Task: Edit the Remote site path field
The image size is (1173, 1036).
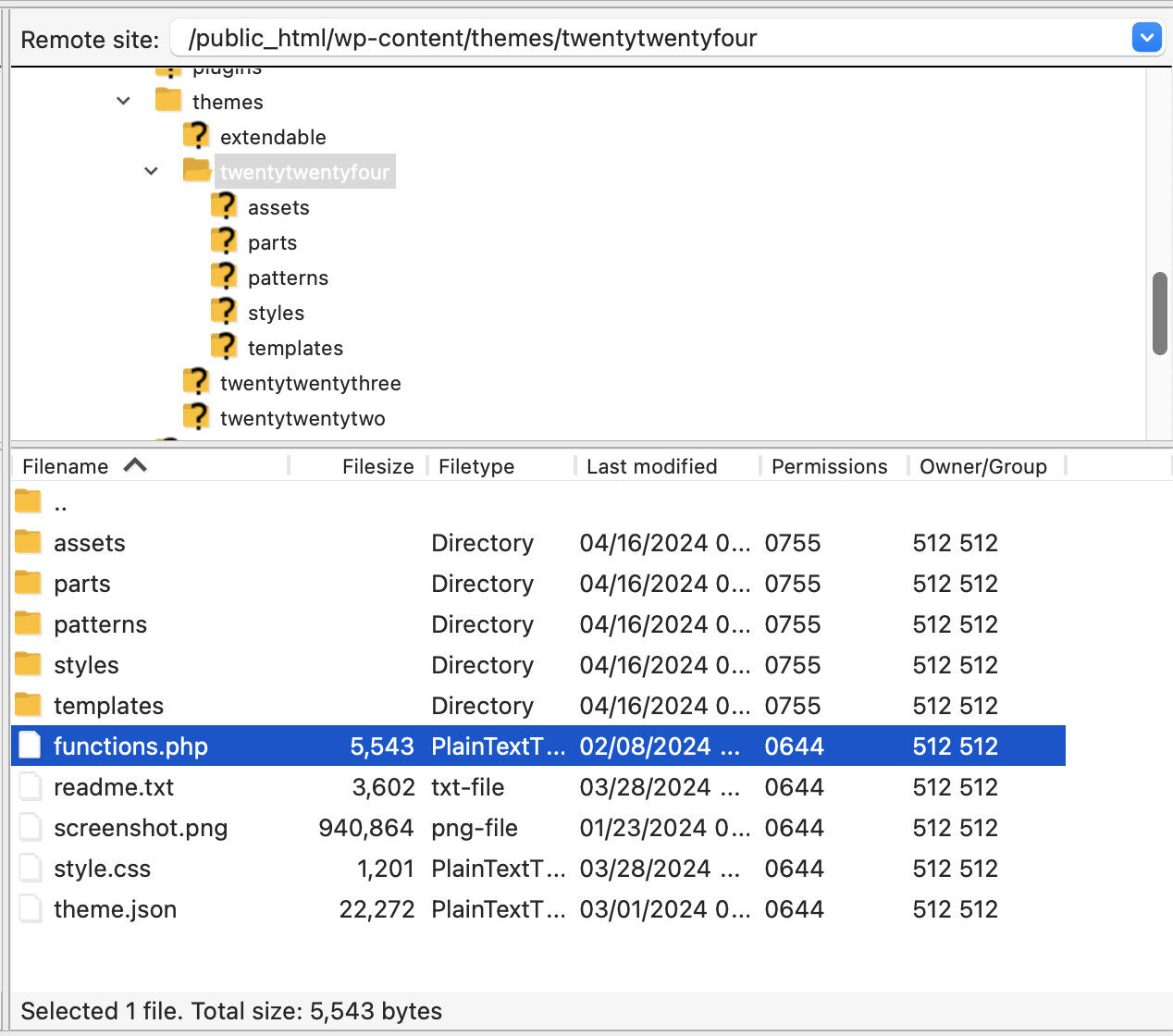Action: tap(650, 38)
